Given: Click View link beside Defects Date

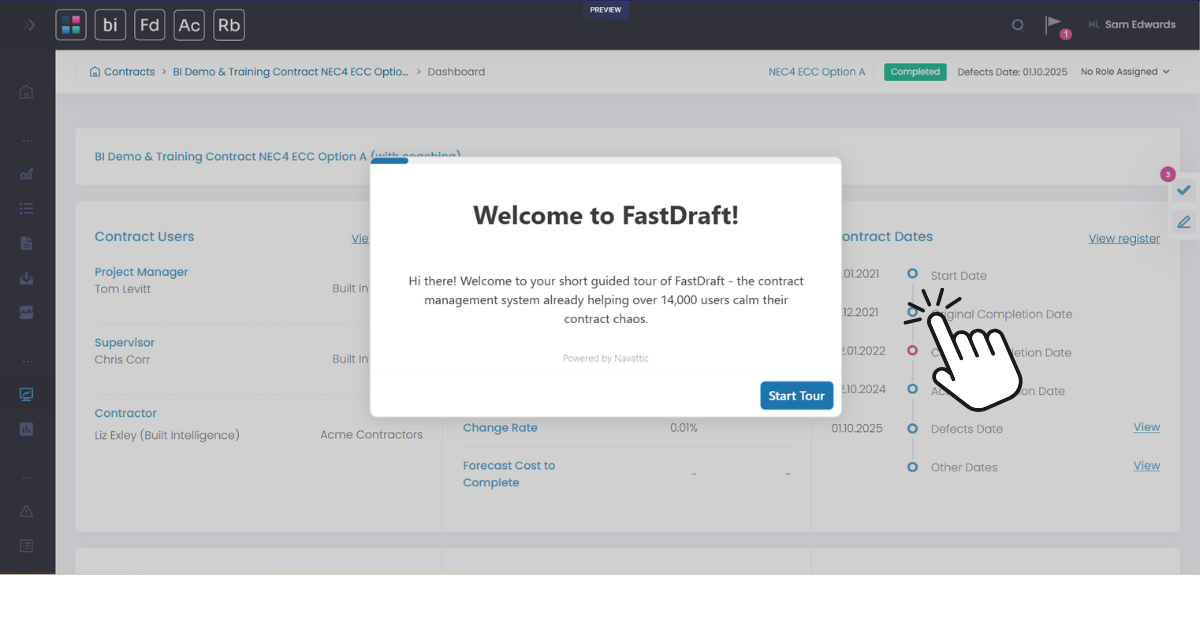Looking at the screenshot, I should [x=1147, y=427].
